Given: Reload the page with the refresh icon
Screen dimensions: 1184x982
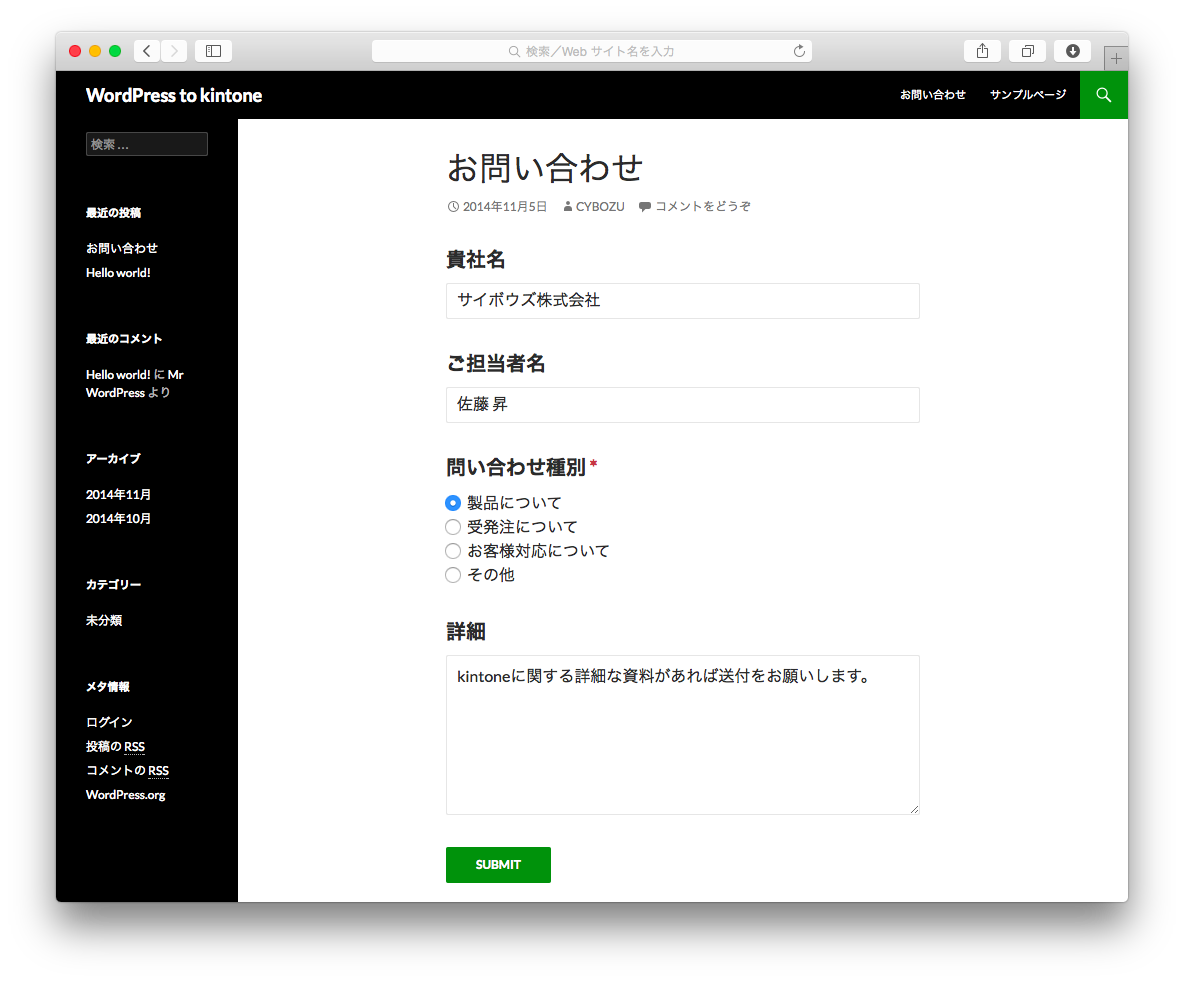Looking at the screenshot, I should click(799, 51).
